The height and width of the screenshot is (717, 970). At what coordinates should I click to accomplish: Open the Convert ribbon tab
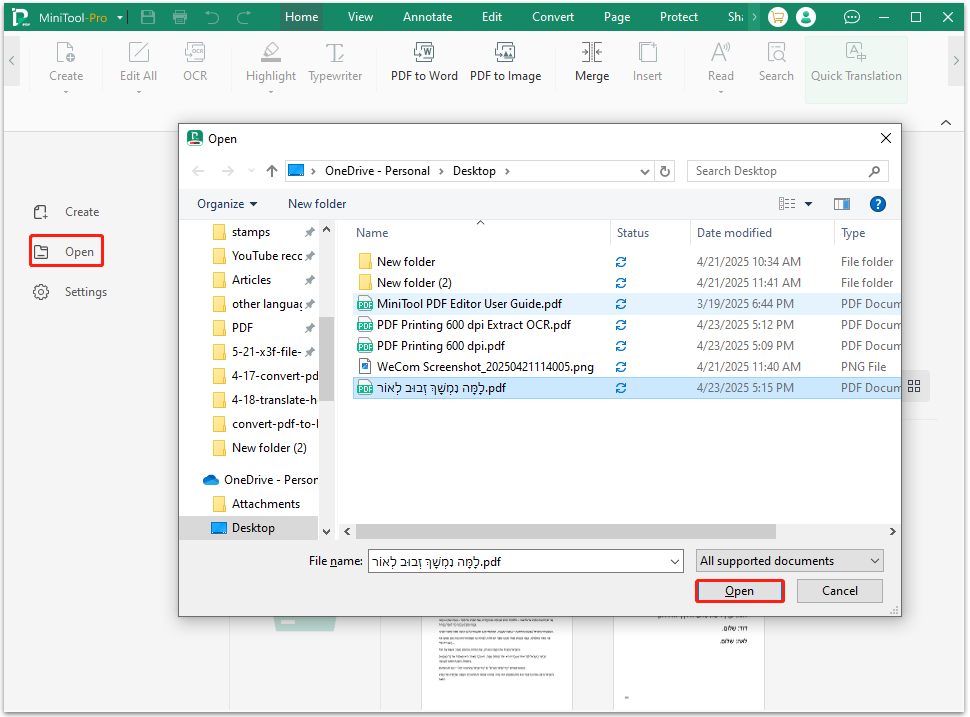coord(553,17)
